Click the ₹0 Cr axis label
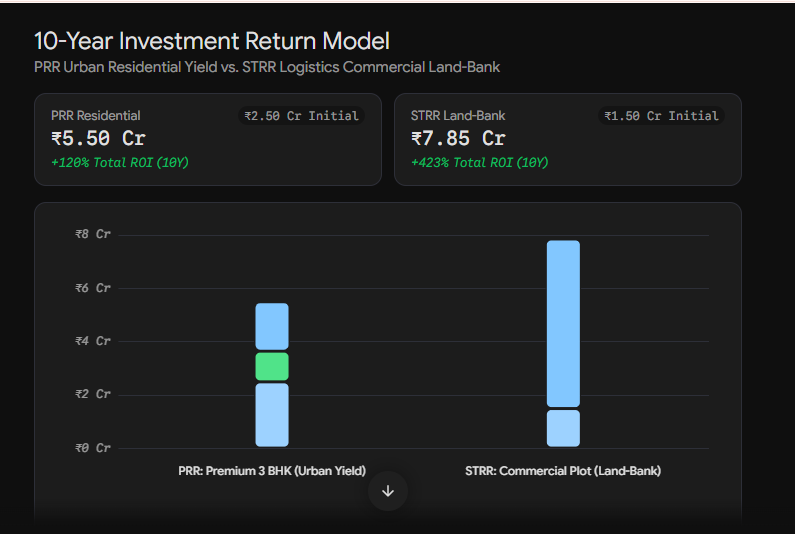The width and height of the screenshot is (795, 534). click(93, 448)
